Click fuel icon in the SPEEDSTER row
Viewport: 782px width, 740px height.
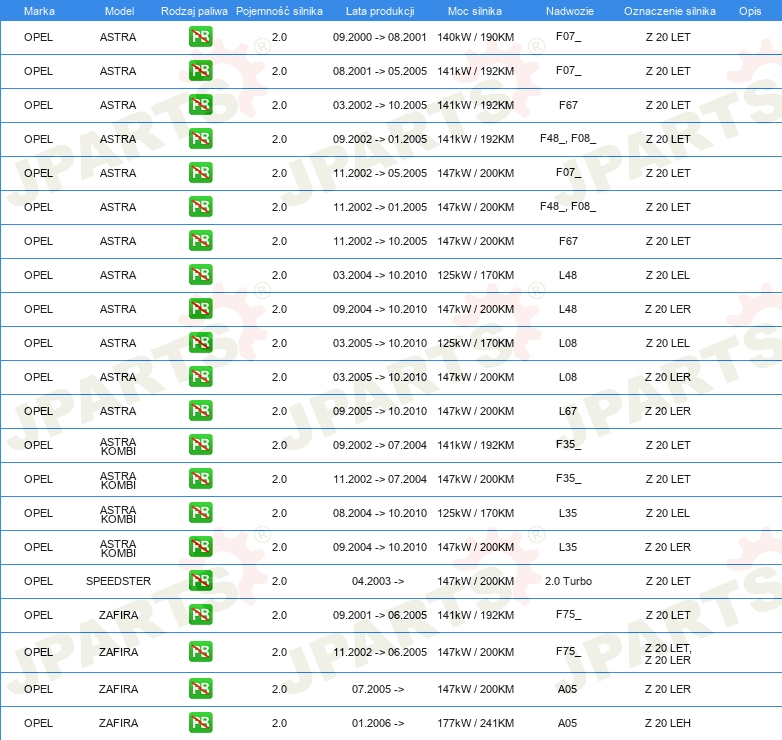pos(200,581)
